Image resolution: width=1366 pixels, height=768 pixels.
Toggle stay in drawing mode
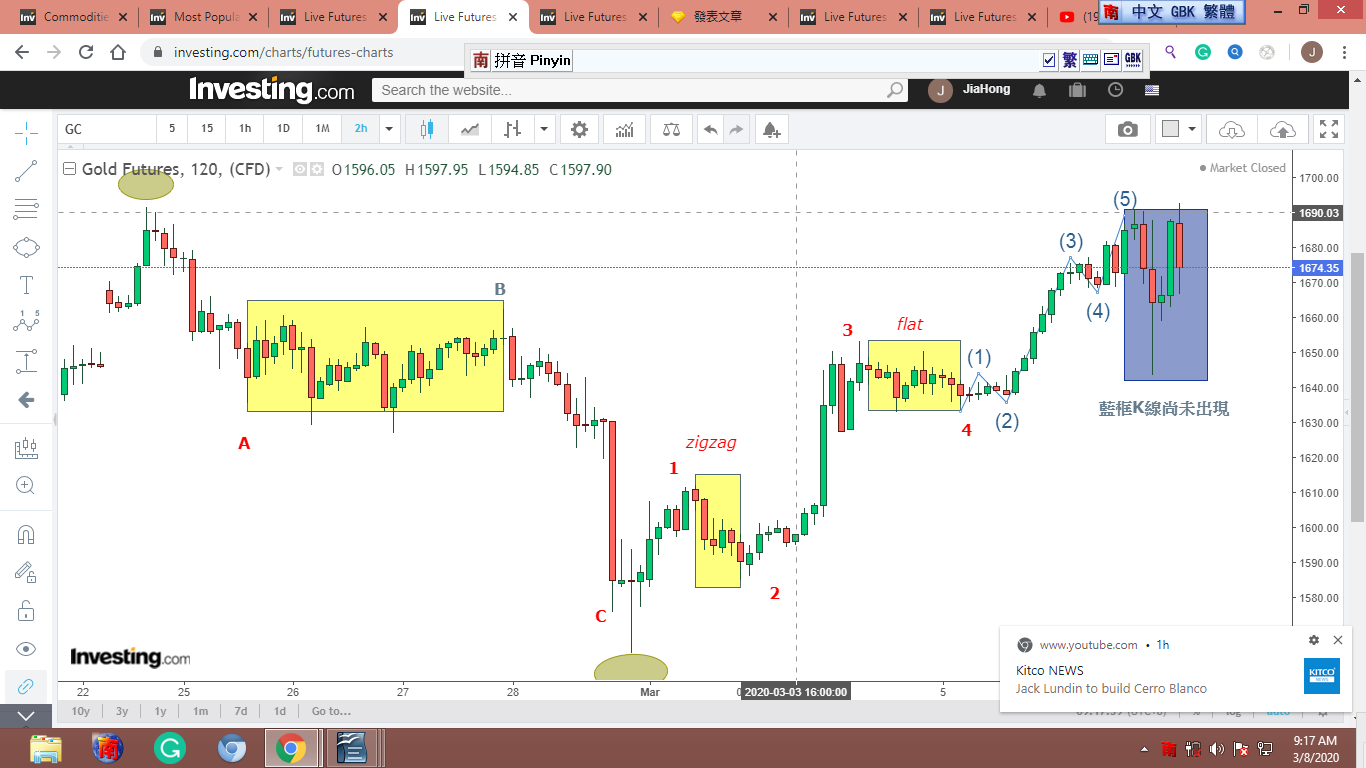[26, 572]
